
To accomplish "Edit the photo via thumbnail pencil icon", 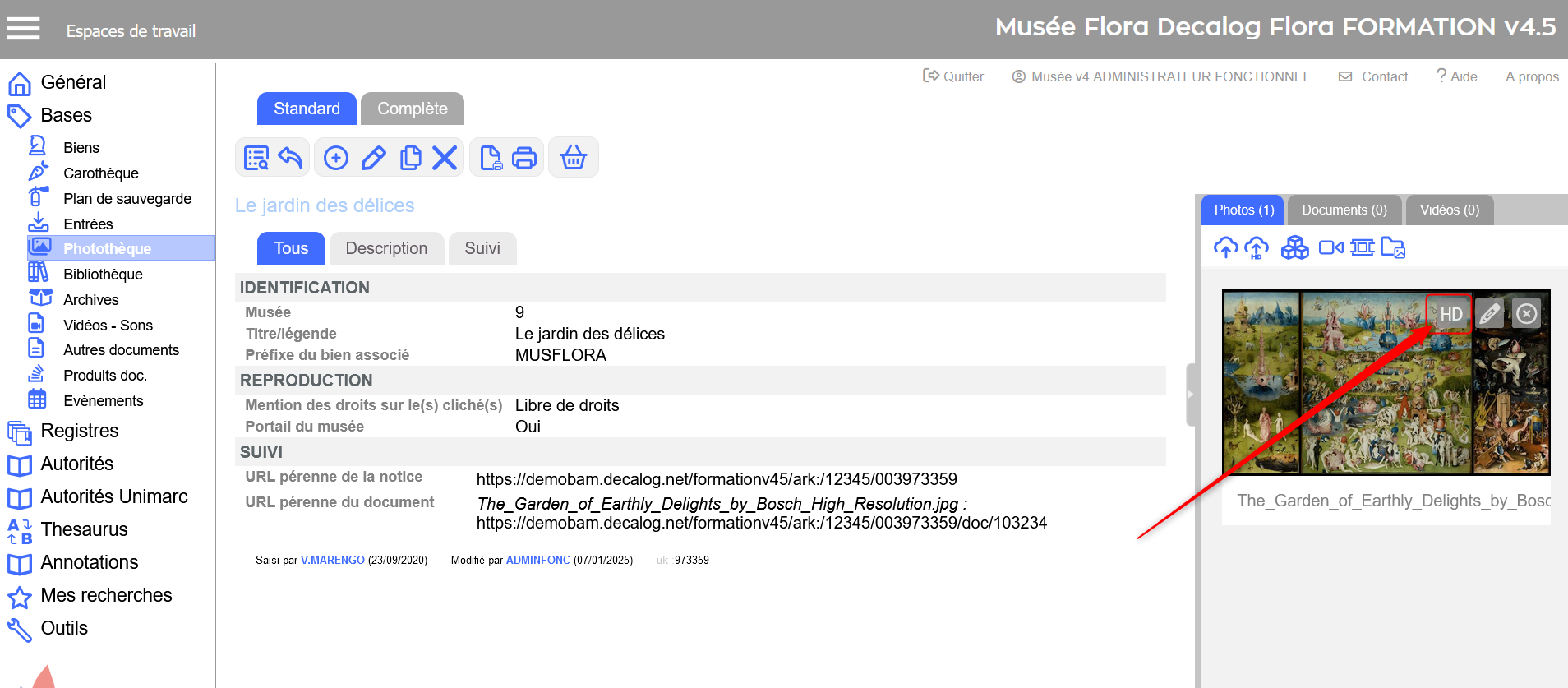I will 1489,314.
